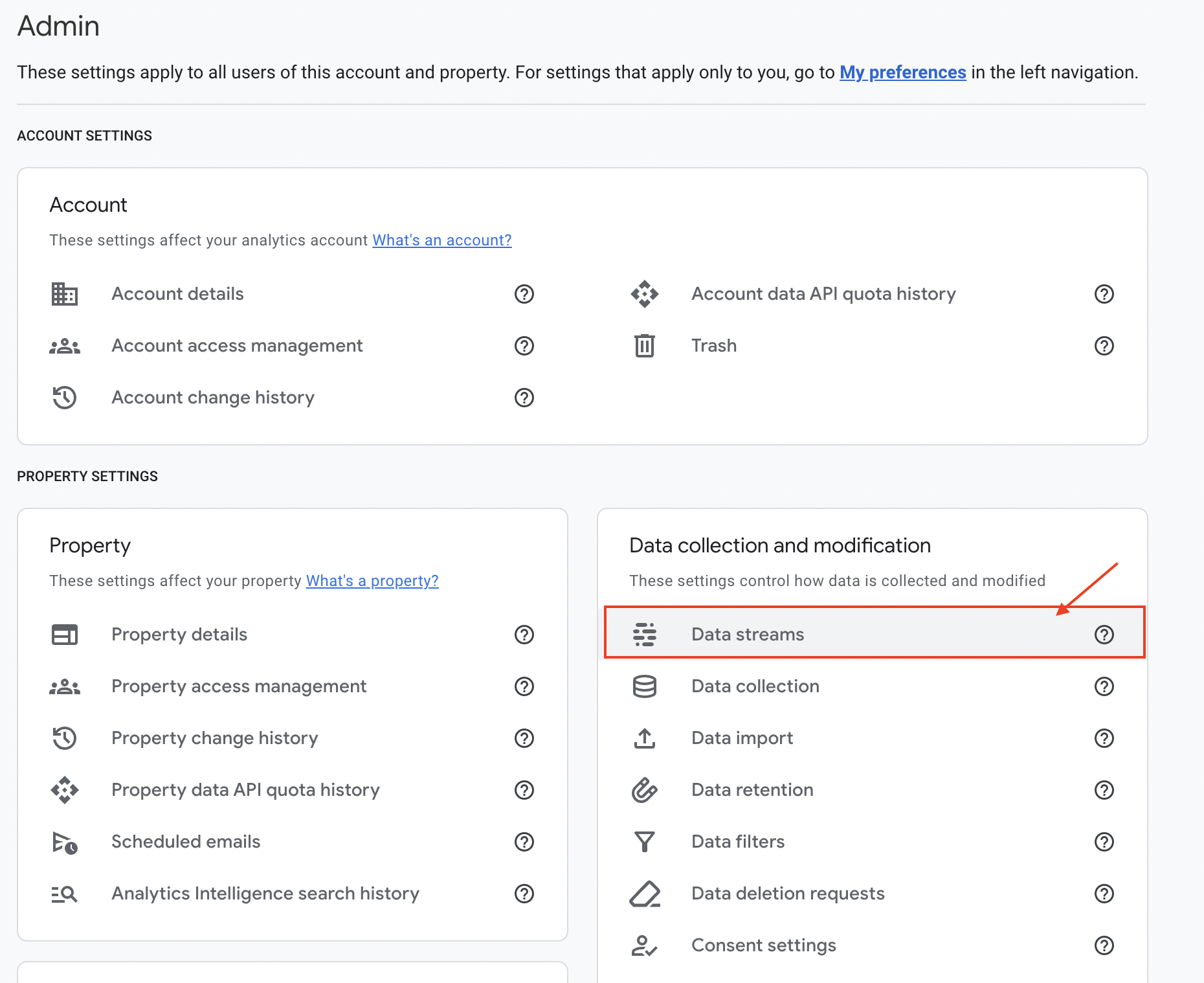The height and width of the screenshot is (983, 1204).
Task: Click the Data collection database icon
Action: pos(644,686)
